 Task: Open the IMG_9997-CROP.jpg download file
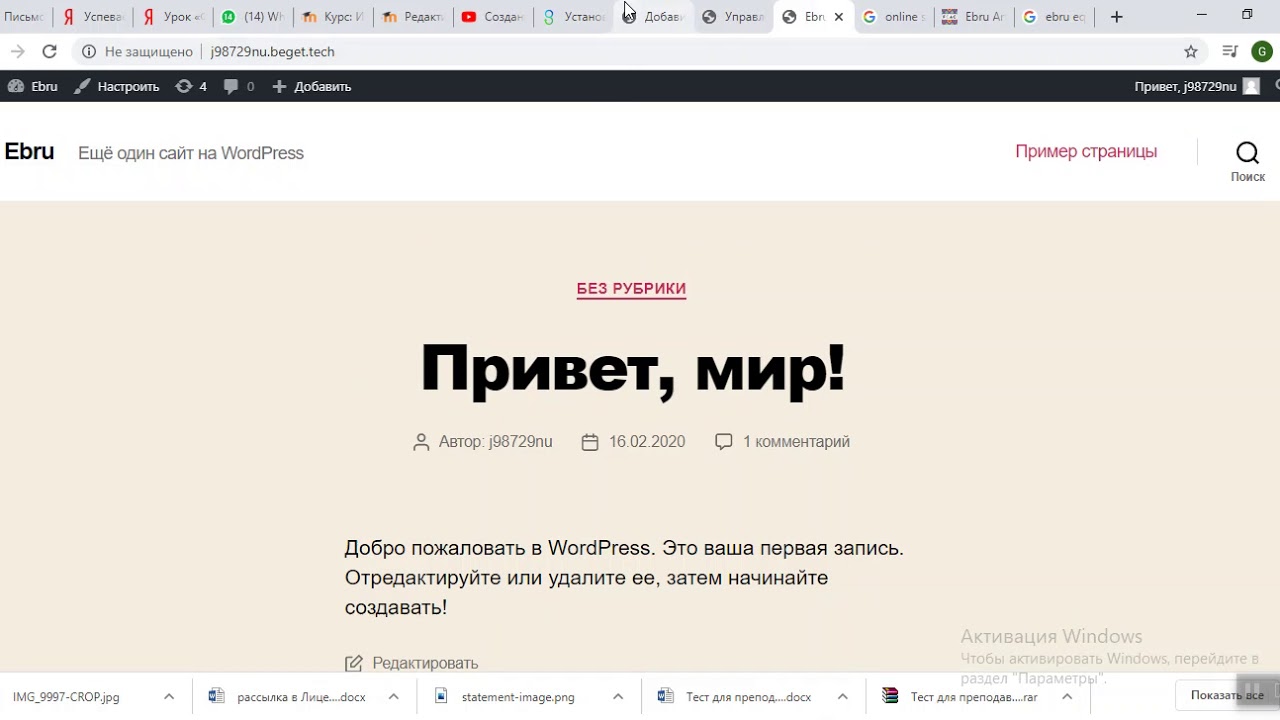pos(66,697)
